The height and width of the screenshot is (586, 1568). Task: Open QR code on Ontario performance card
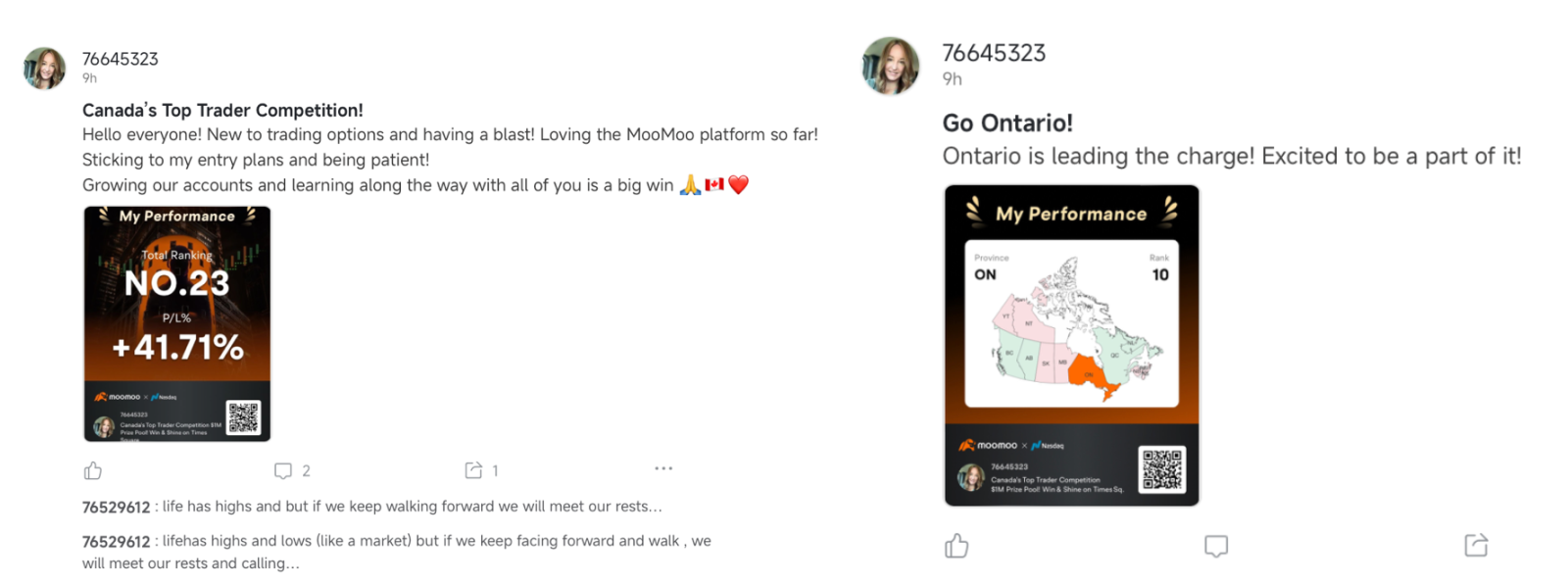(x=1162, y=469)
